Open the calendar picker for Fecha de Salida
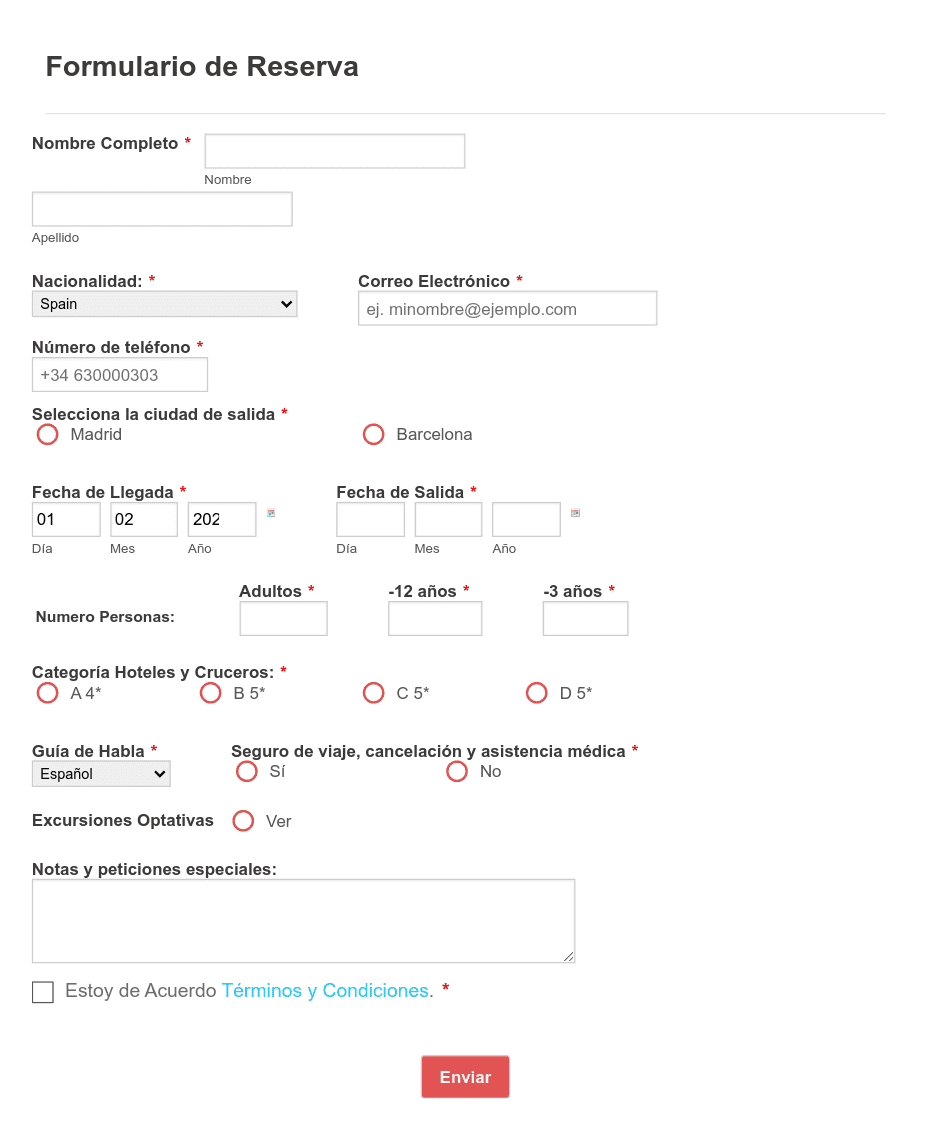Screen dimensions: 930x1124 pyautogui.click(x=574, y=514)
